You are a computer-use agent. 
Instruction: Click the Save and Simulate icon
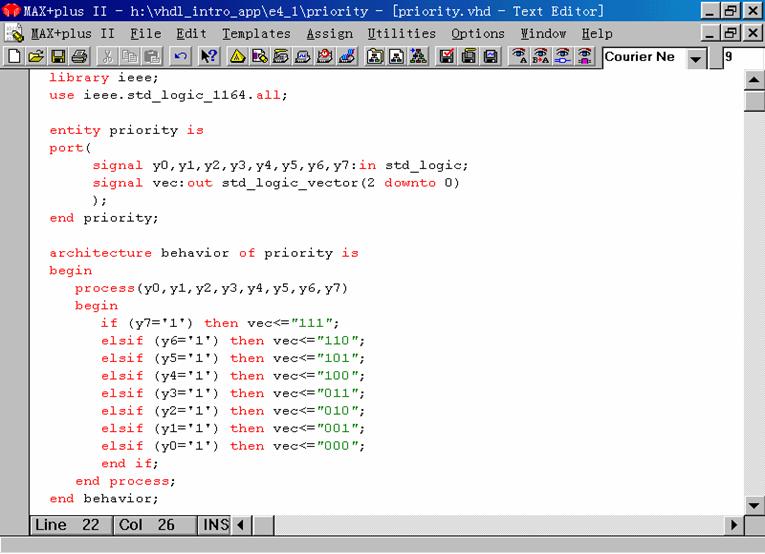coord(491,57)
